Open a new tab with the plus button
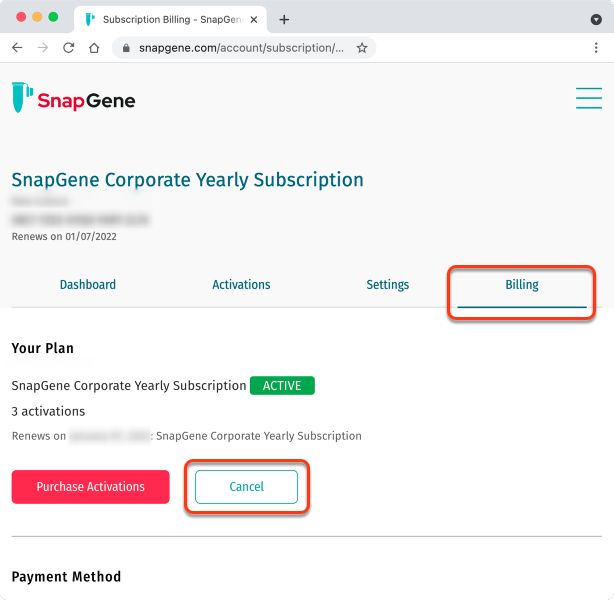Screen dimensions: 614x600 284,20
